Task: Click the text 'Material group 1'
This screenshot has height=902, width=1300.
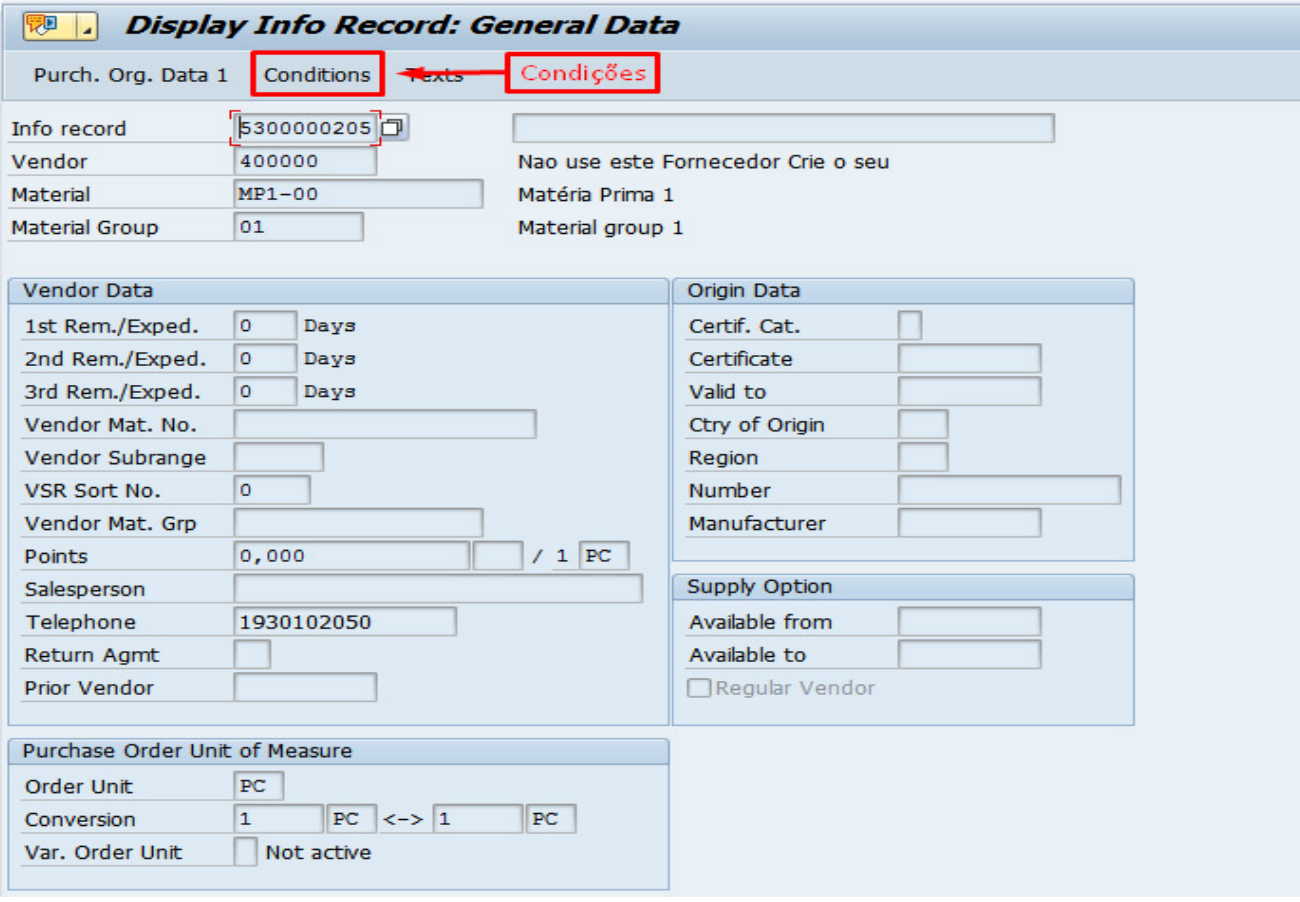Action: pyautogui.click(x=600, y=228)
